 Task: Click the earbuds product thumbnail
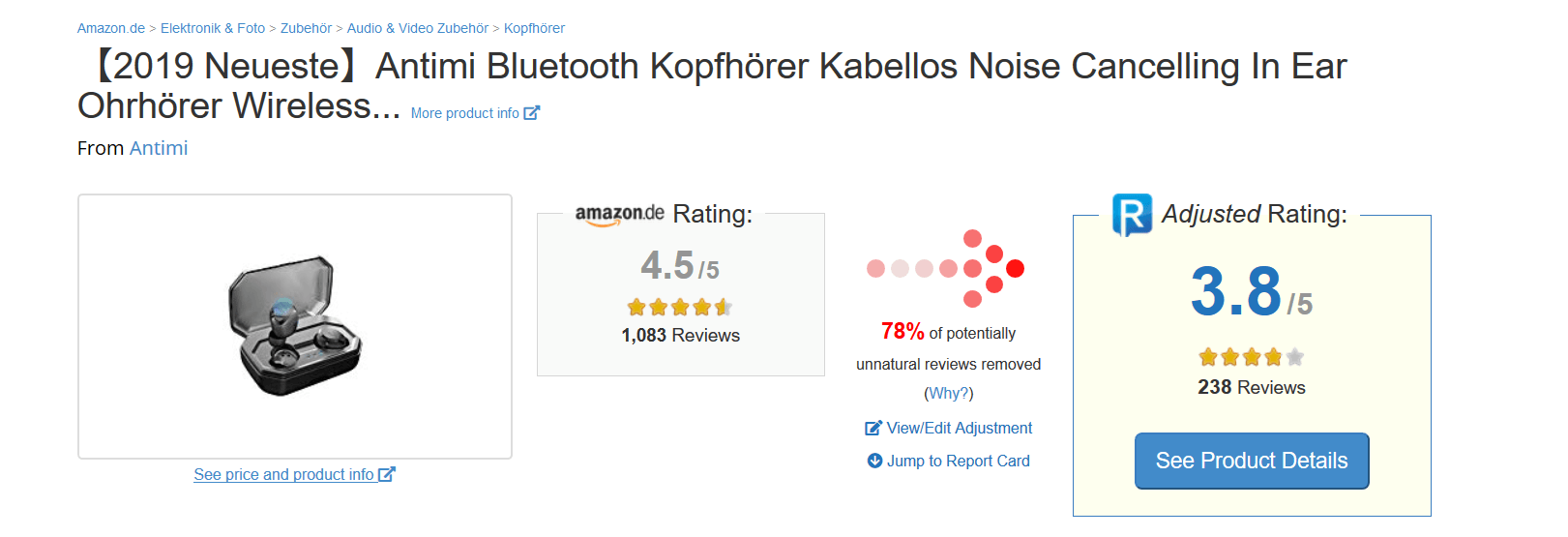(x=295, y=326)
